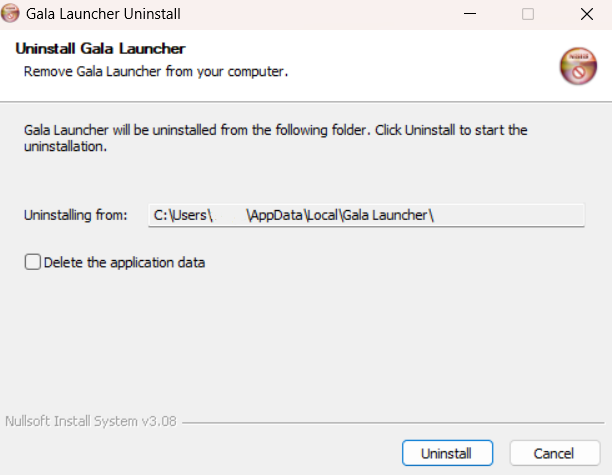
Task: Focus the Uninstalling from path field
Action: point(366,215)
